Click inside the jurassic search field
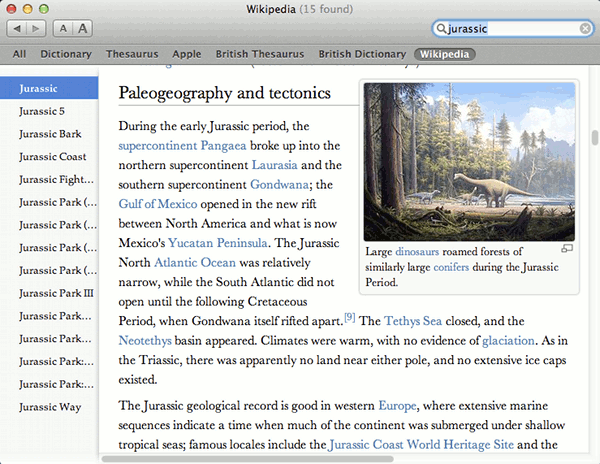The image size is (600, 464). (x=510, y=30)
